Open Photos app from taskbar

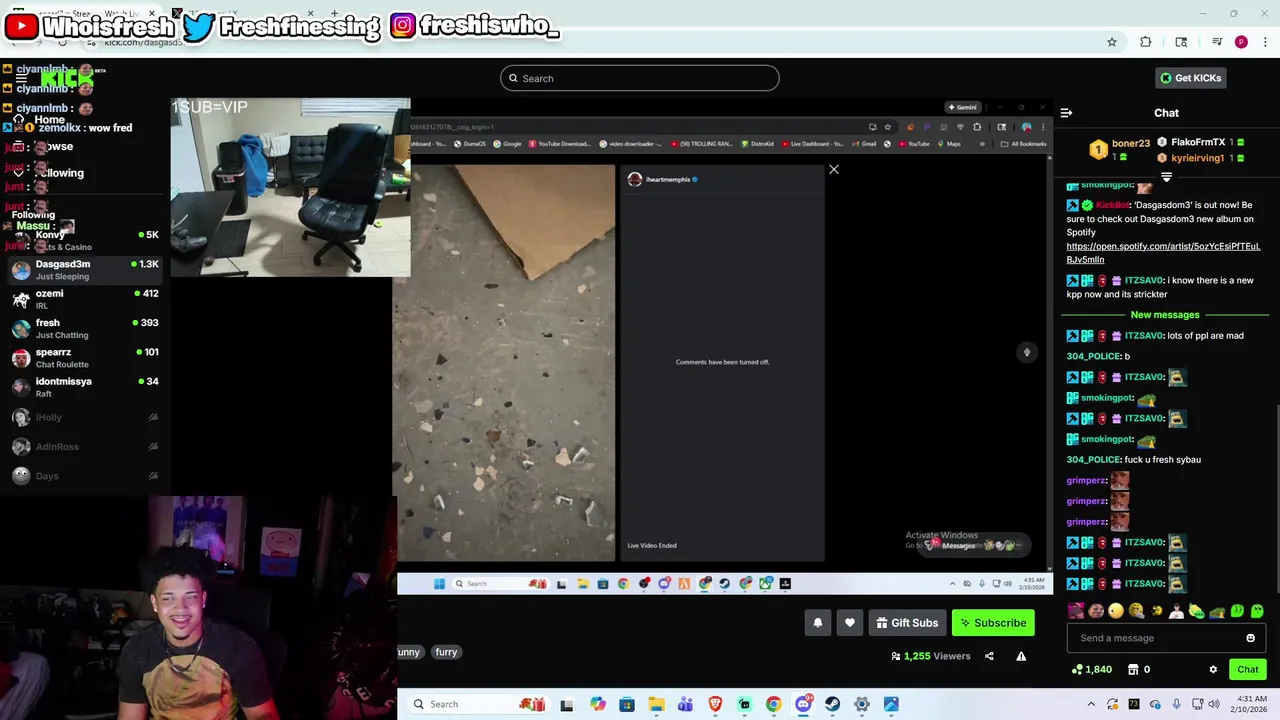click(x=891, y=704)
